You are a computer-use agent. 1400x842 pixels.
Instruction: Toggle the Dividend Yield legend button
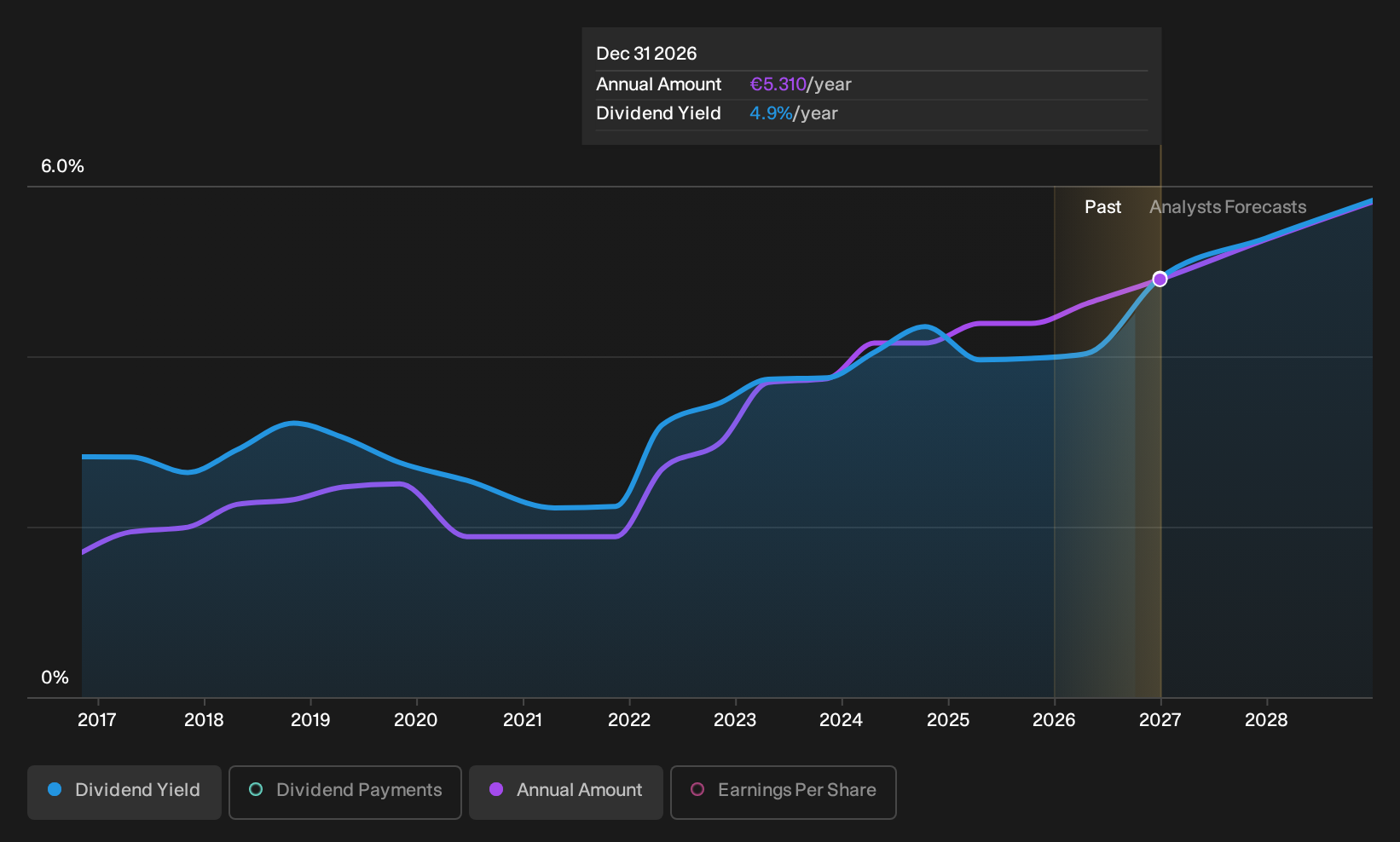[x=124, y=793]
